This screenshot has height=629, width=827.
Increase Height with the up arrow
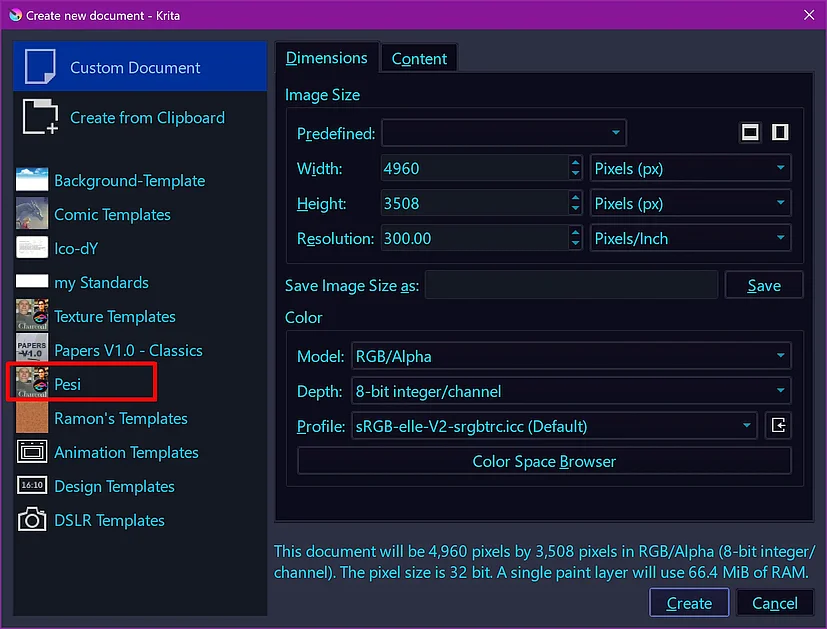pyautogui.click(x=575, y=197)
